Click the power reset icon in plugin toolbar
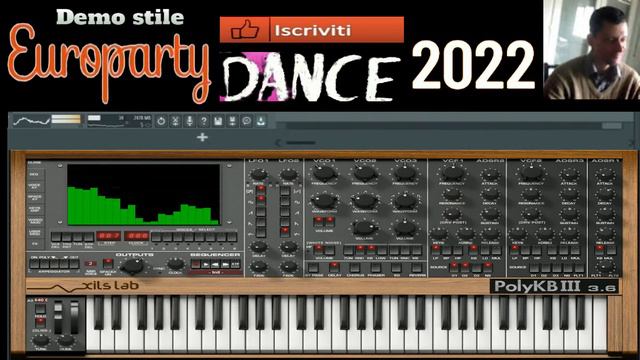 [161, 121]
